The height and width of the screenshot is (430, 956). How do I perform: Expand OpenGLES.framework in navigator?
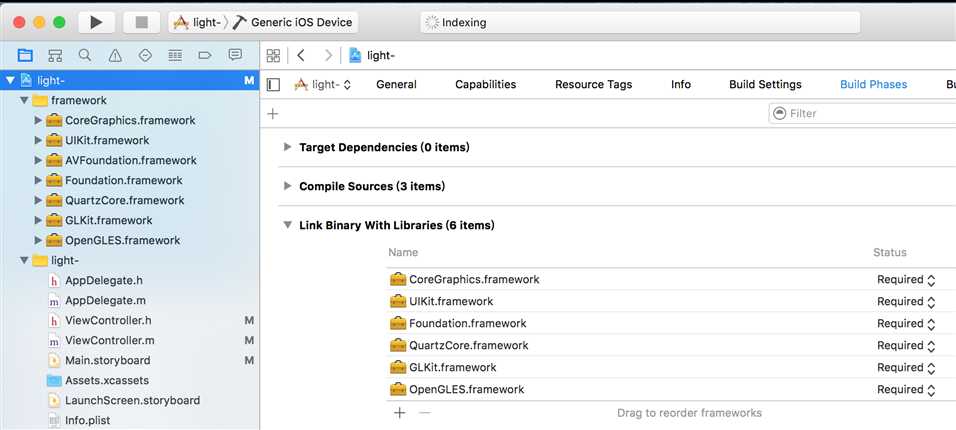(38, 240)
